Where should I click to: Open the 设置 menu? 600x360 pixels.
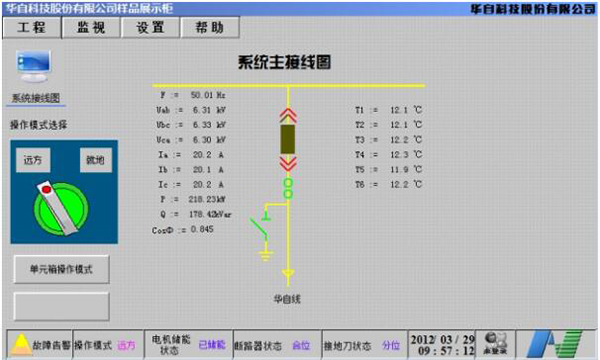(150, 27)
